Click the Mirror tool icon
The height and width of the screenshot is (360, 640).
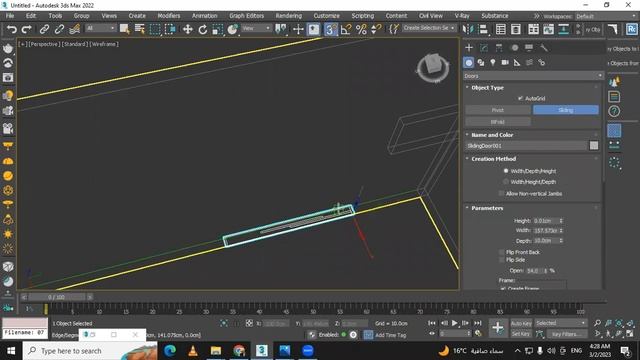click(x=468, y=29)
